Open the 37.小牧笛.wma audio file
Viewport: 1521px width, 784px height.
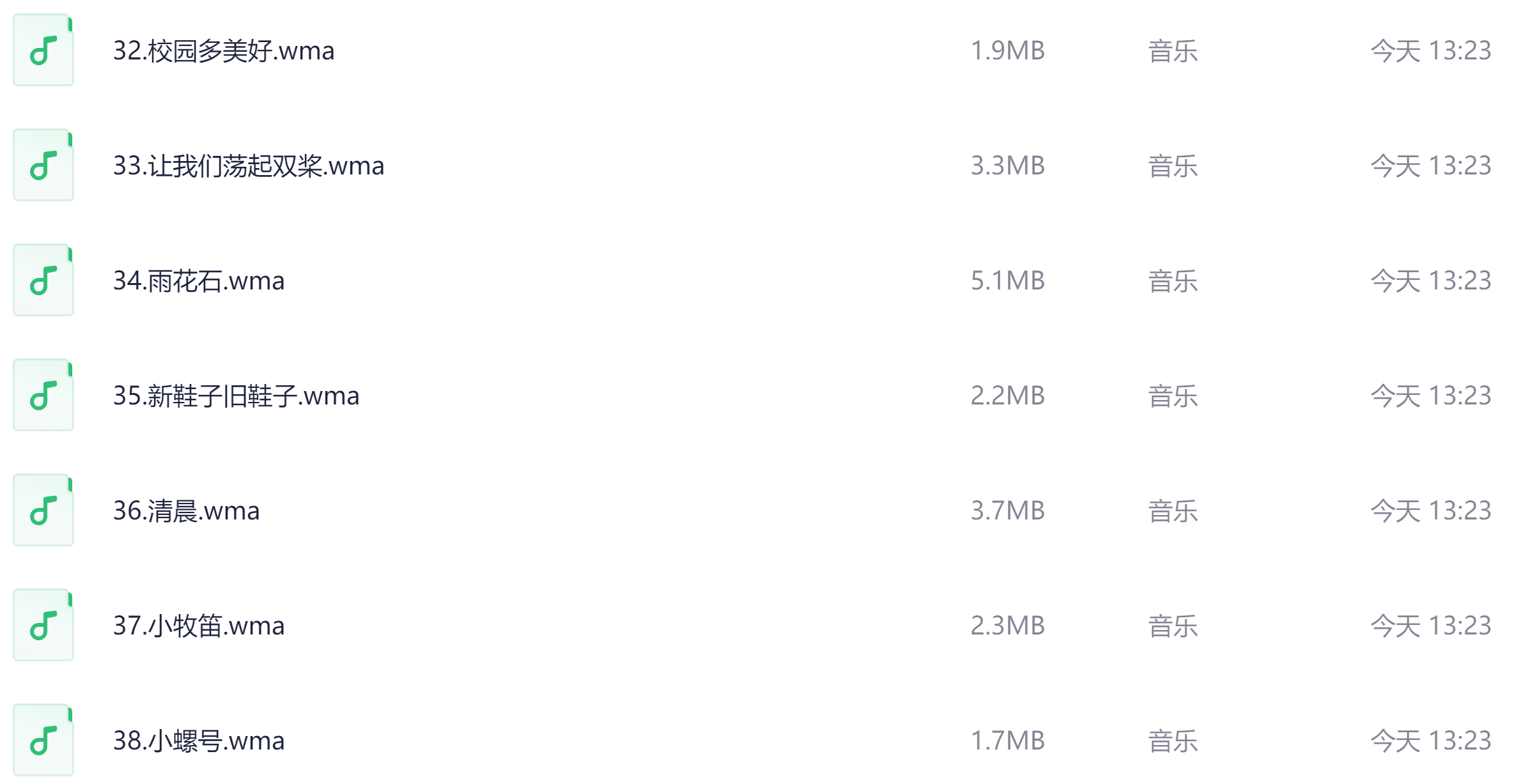pyautogui.click(x=199, y=626)
